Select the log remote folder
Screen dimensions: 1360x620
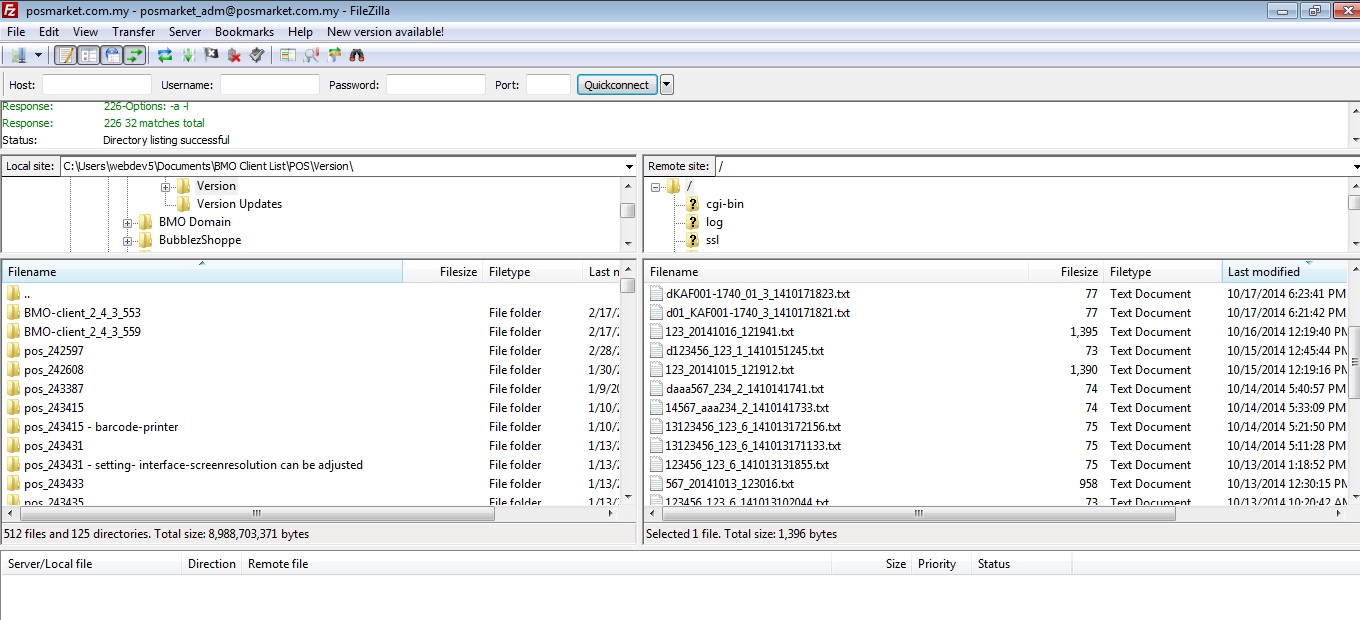714,222
